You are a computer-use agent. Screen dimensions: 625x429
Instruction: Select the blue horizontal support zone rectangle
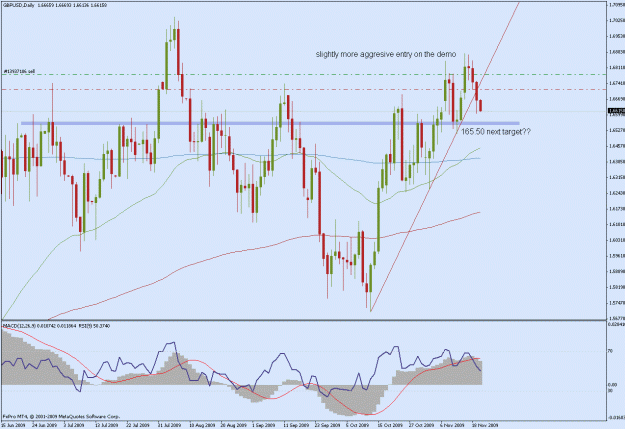[x=270, y=123]
